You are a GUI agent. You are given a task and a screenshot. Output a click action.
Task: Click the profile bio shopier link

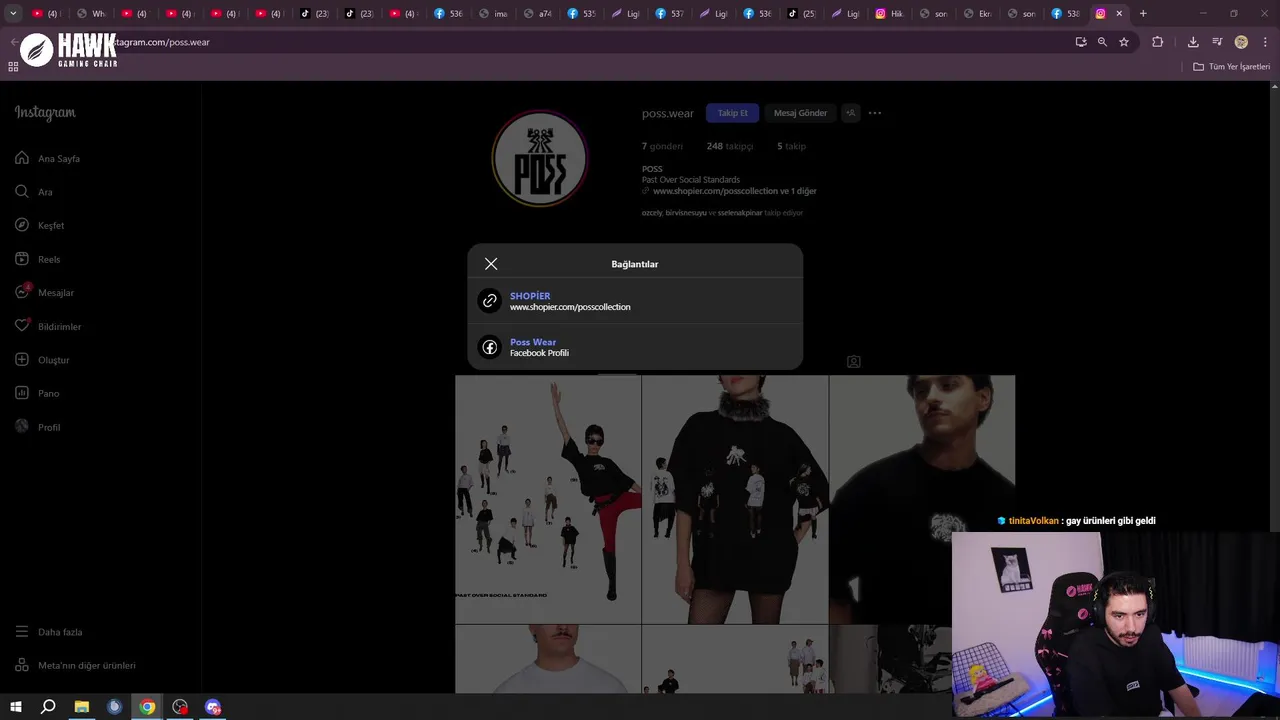pos(734,191)
